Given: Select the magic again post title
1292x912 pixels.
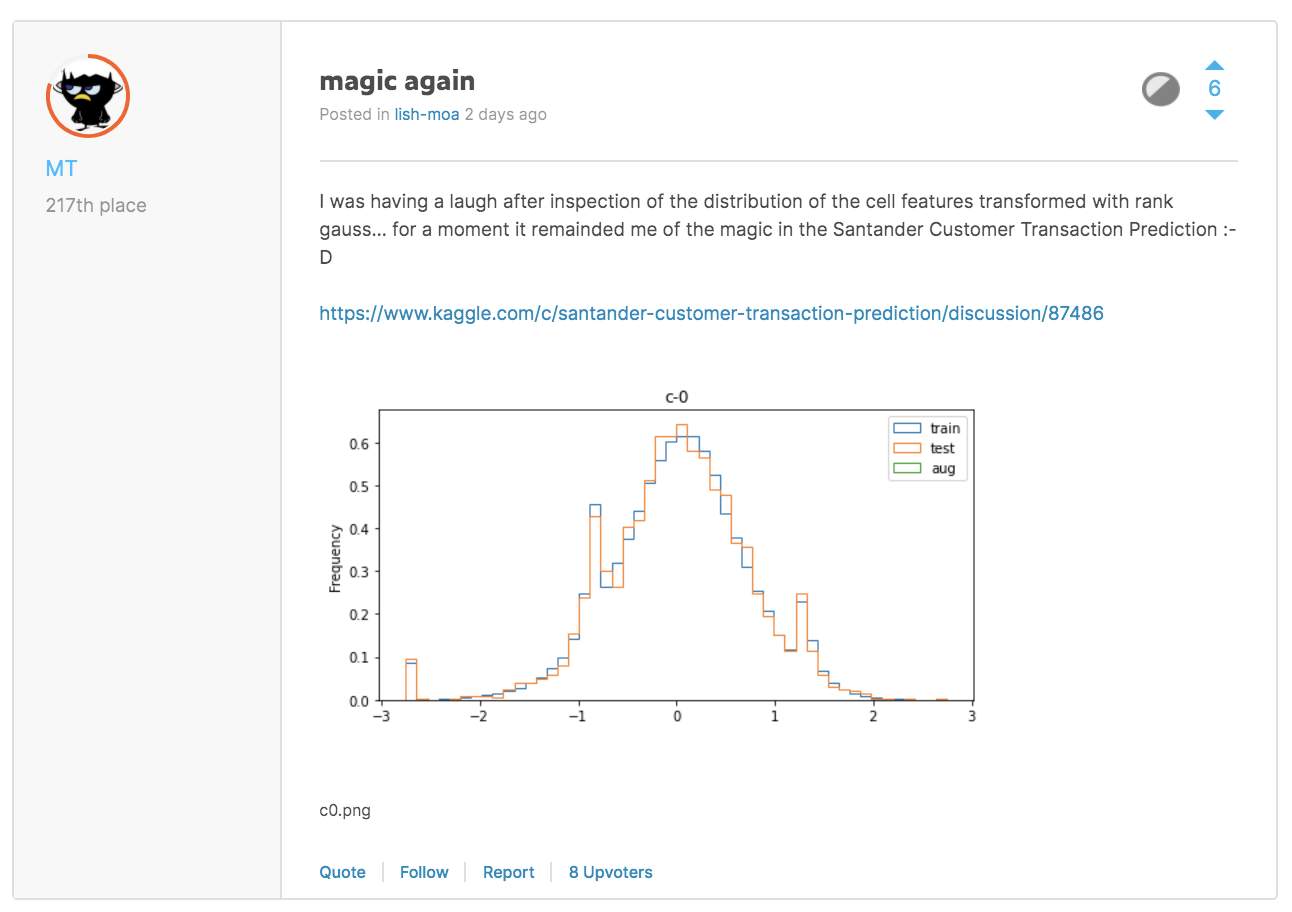Looking at the screenshot, I should tap(397, 81).
